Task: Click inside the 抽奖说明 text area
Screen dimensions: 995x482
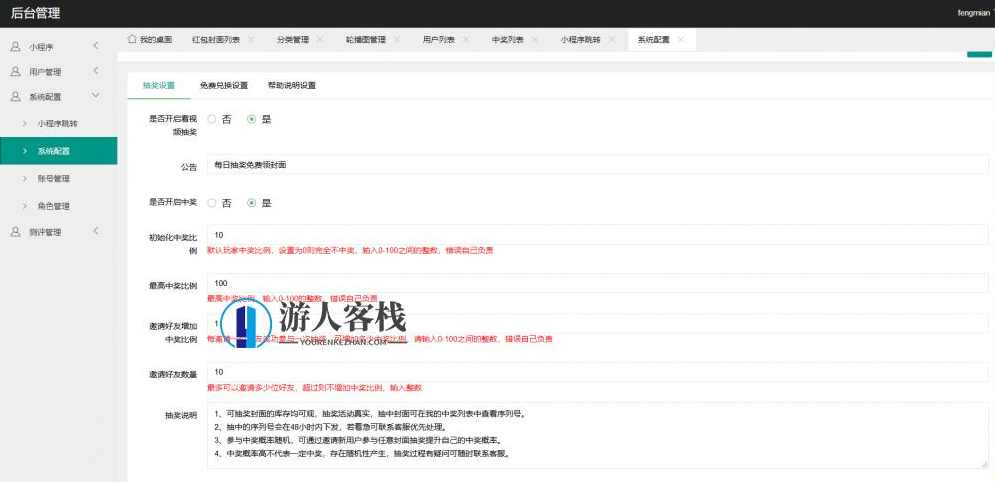Action: pyautogui.click(x=598, y=435)
